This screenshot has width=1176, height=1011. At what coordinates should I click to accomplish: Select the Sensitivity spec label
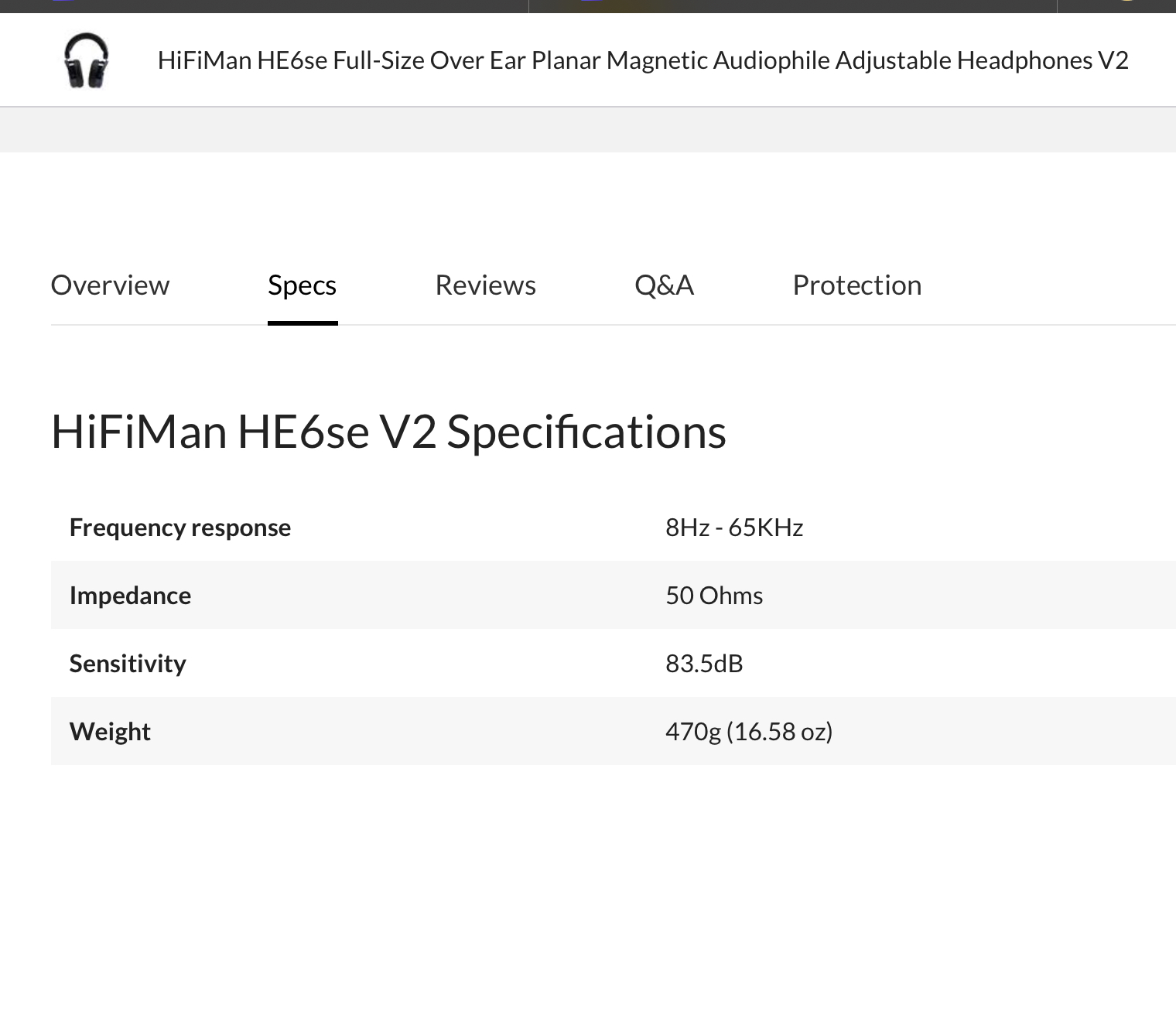pyautogui.click(x=128, y=663)
